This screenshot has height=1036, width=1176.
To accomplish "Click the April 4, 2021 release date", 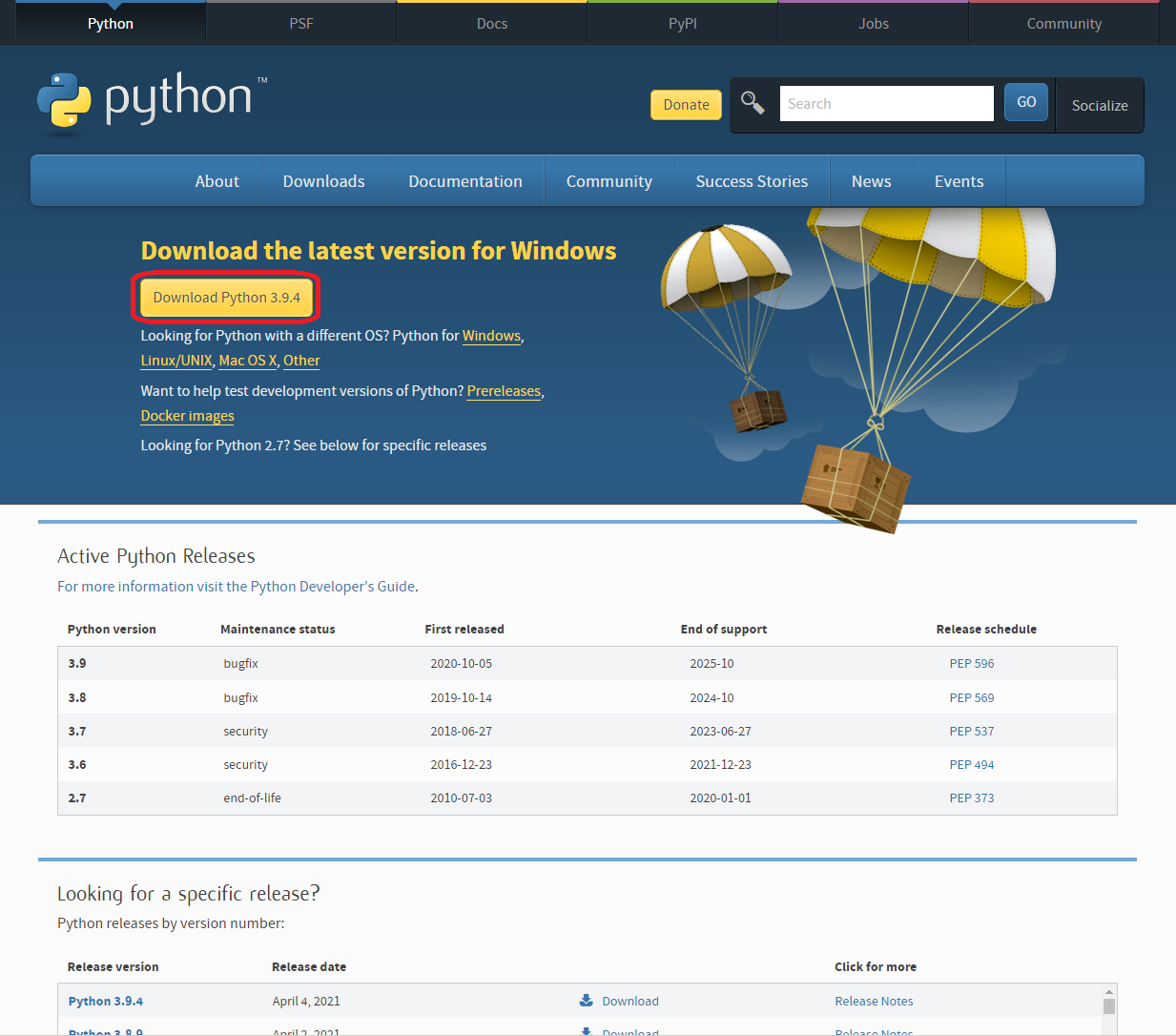I will pos(306,1002).
